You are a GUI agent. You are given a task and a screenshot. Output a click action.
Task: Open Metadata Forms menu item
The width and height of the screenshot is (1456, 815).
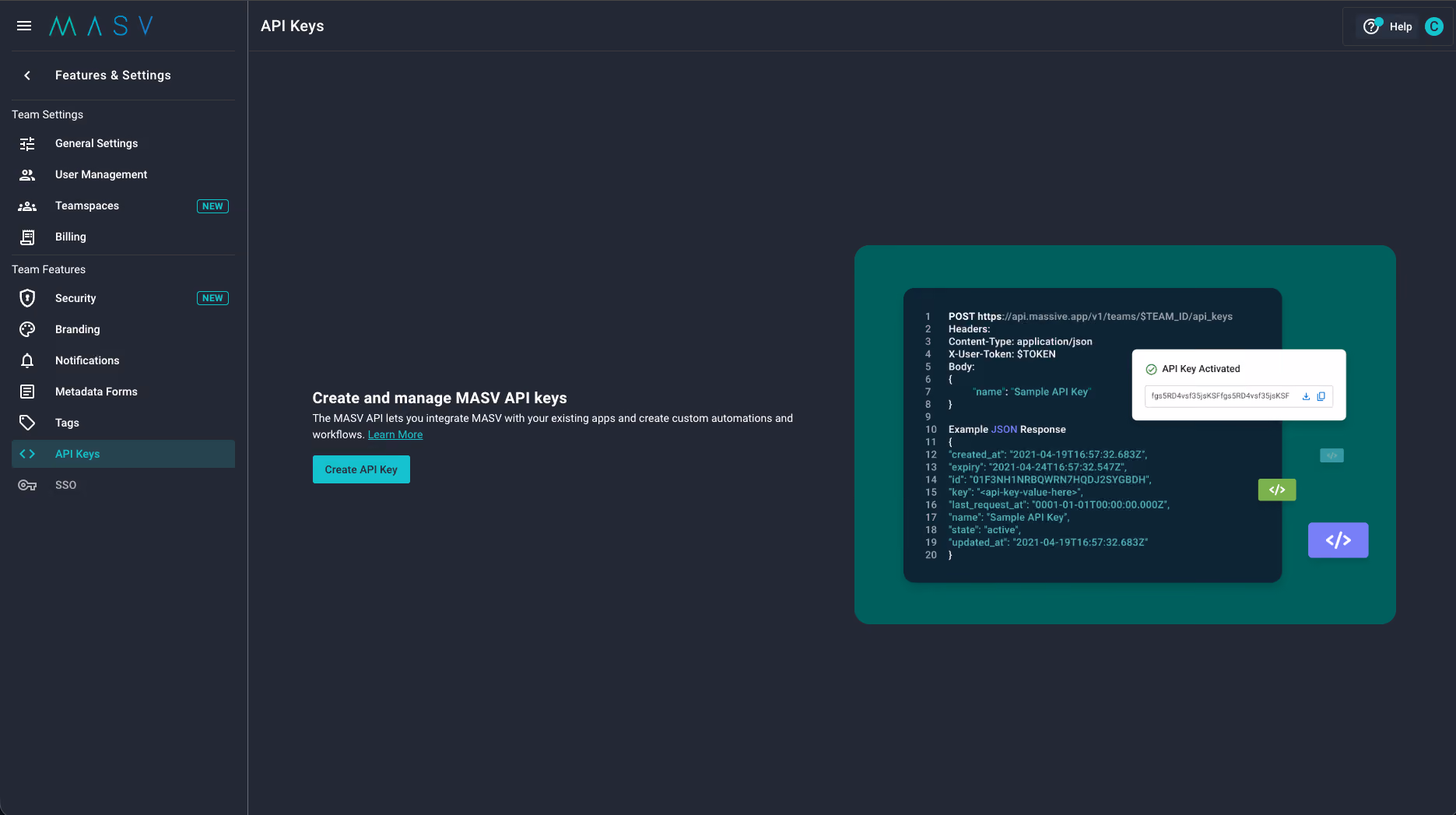tap(123, 392)
